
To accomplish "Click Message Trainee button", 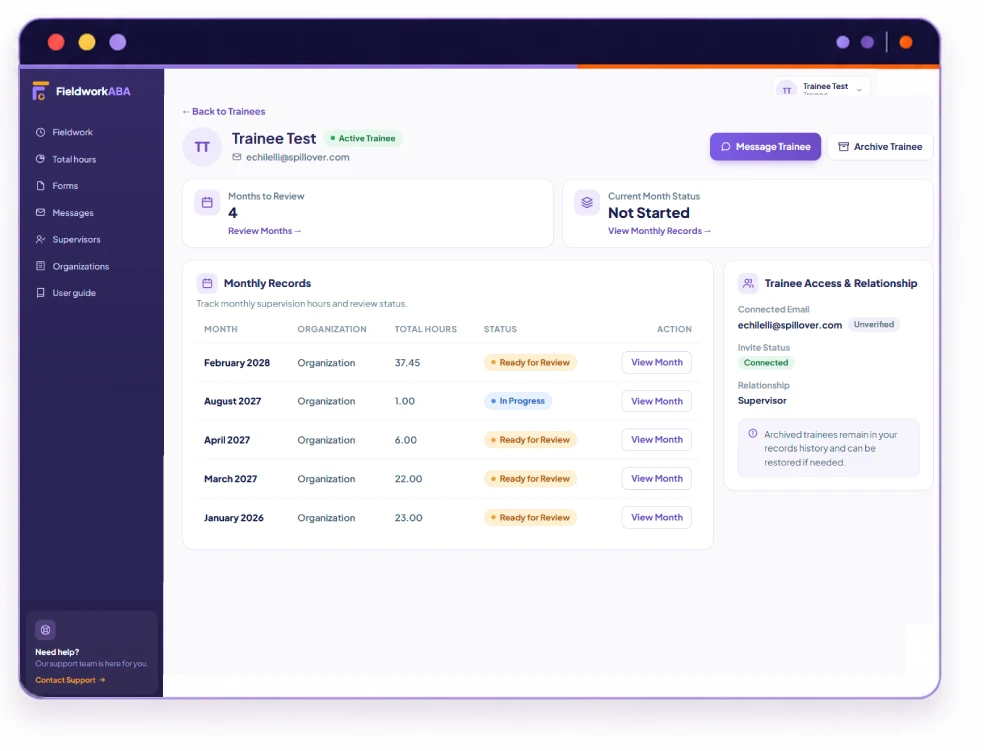I will (765, 147).
